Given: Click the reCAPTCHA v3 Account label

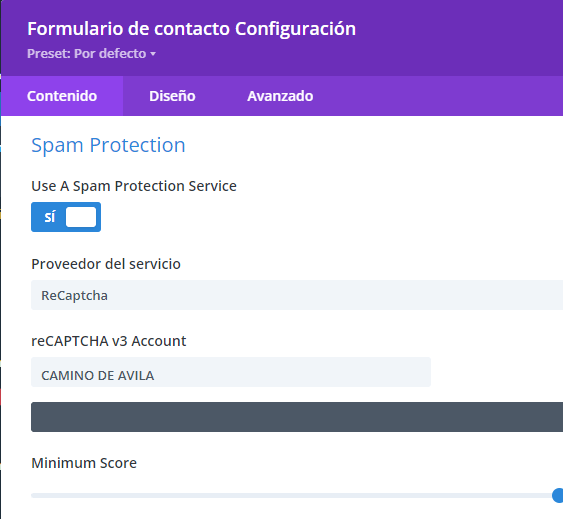Looking at the screenshot, I should point(109,341).
